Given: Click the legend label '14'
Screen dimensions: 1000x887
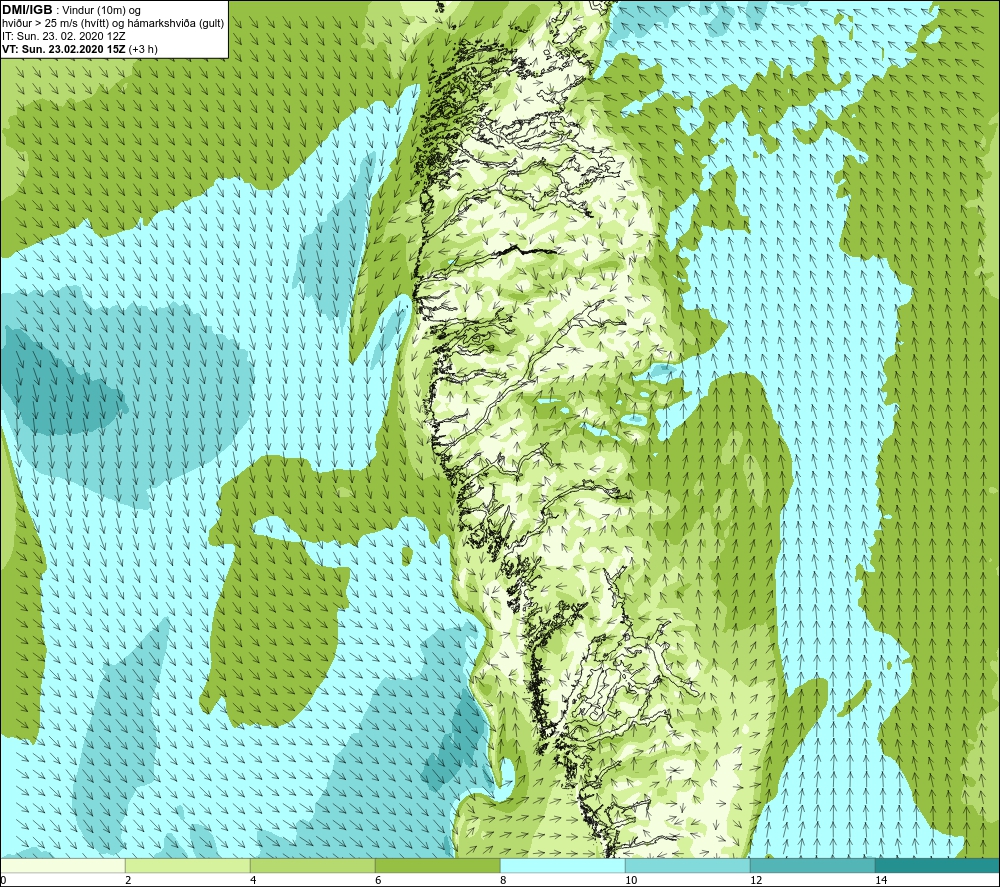Looking at the screenshot, I should click(x=881, y=880).
